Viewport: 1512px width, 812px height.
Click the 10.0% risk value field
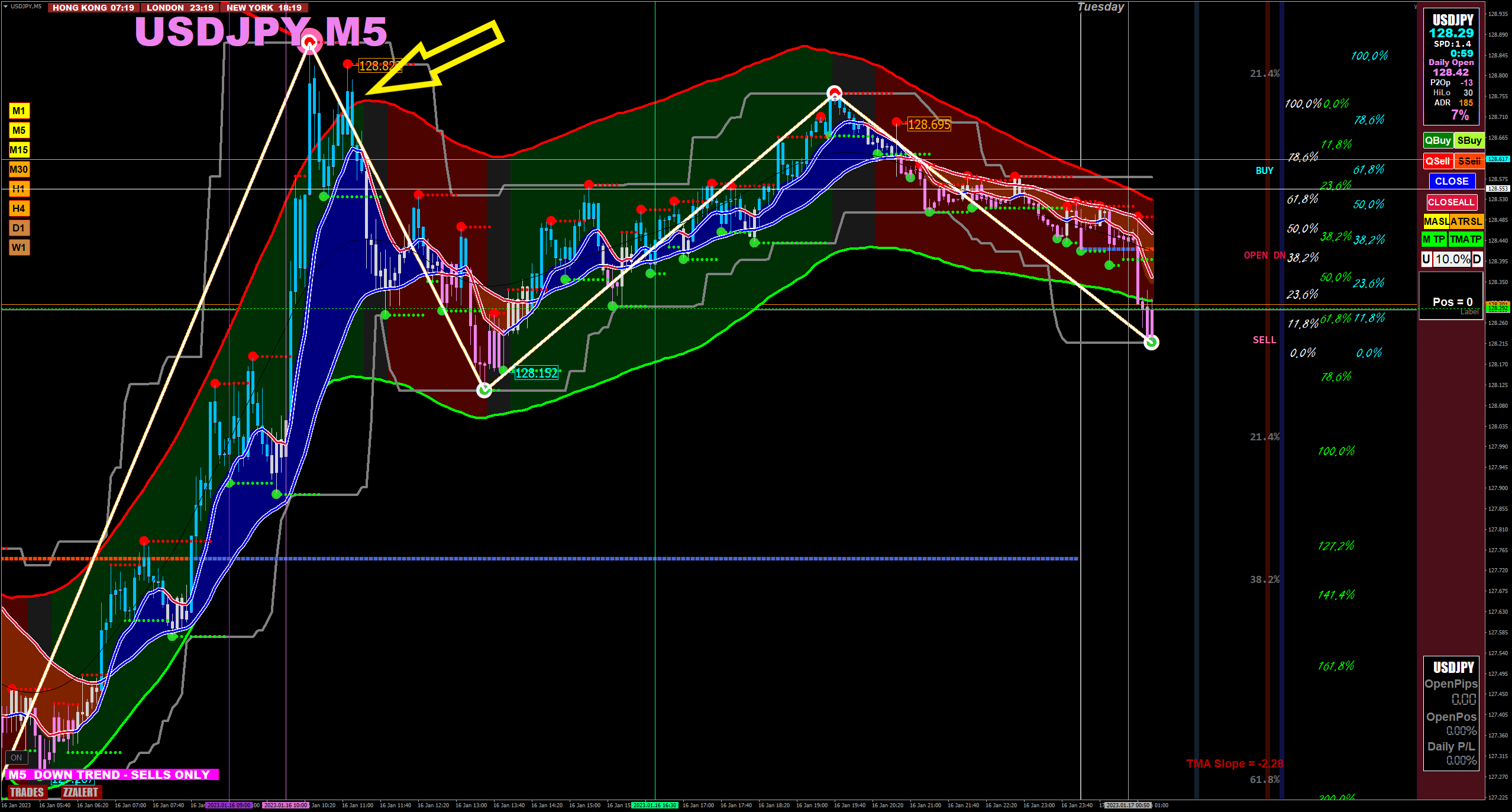(1452, 259)
